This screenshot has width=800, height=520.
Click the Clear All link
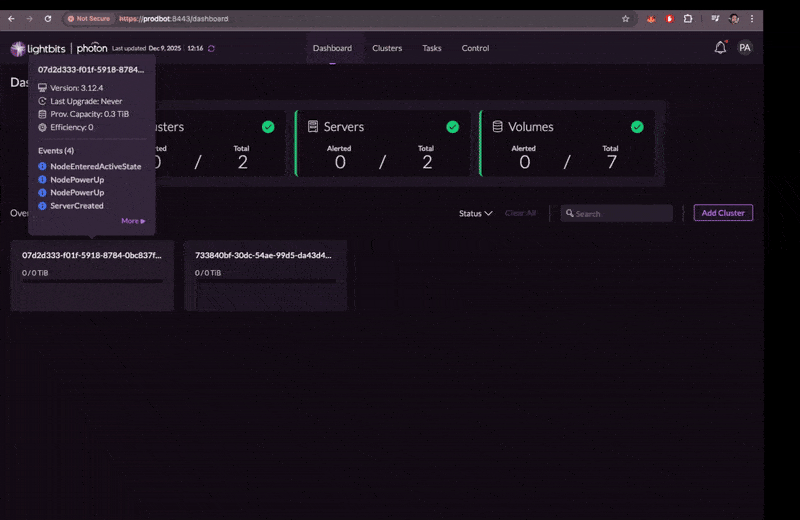click(x=520, y=213)
